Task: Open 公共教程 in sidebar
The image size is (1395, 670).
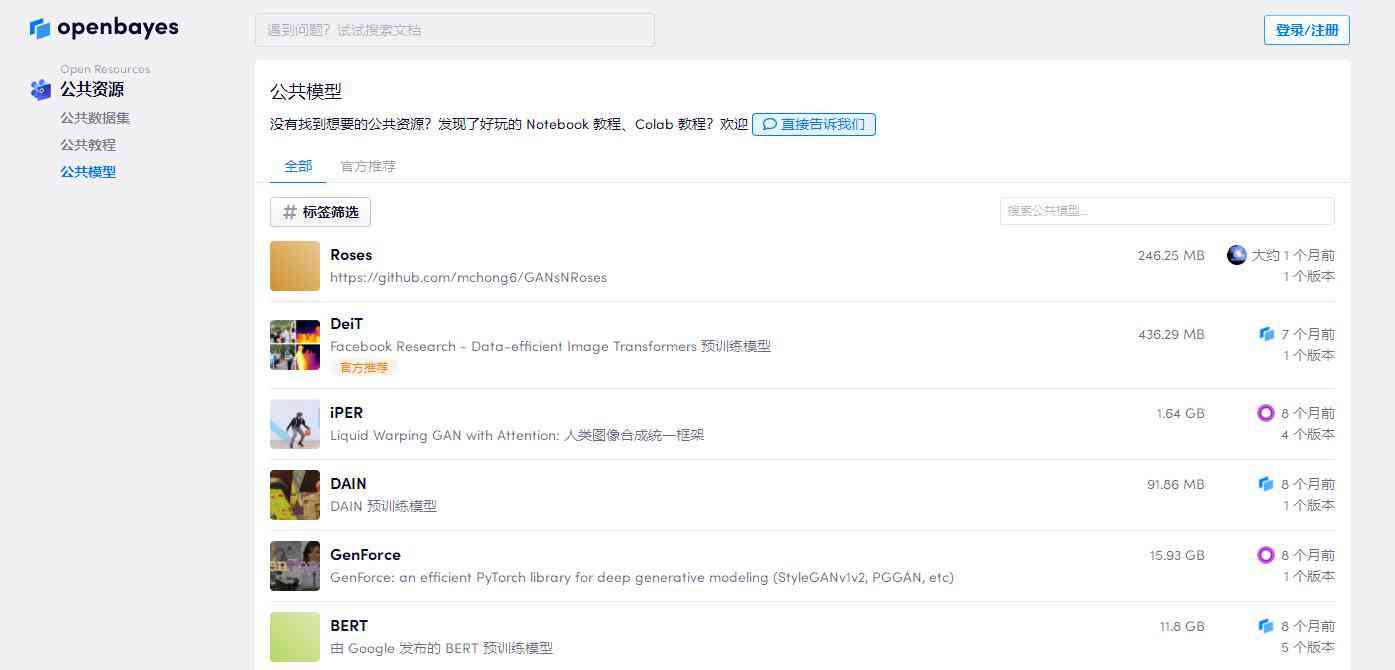Action: click(88, 145)
